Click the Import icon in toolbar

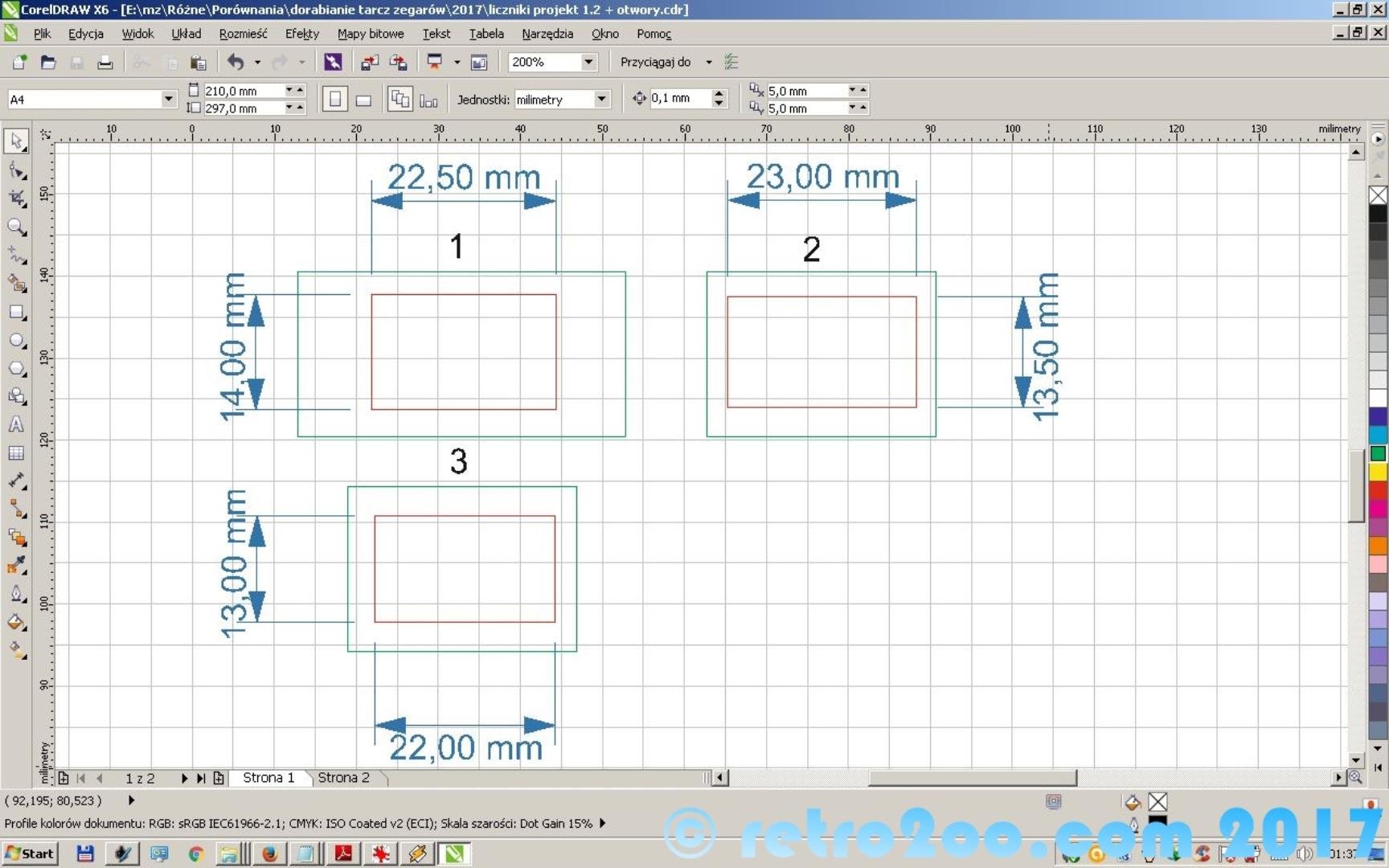pos(370,62)
